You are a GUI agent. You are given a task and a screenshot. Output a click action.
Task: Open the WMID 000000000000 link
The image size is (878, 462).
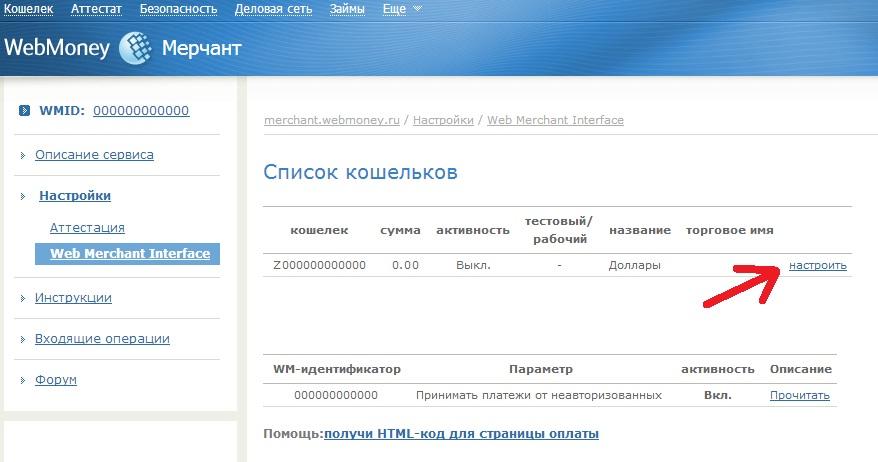(x=141, y=111)
